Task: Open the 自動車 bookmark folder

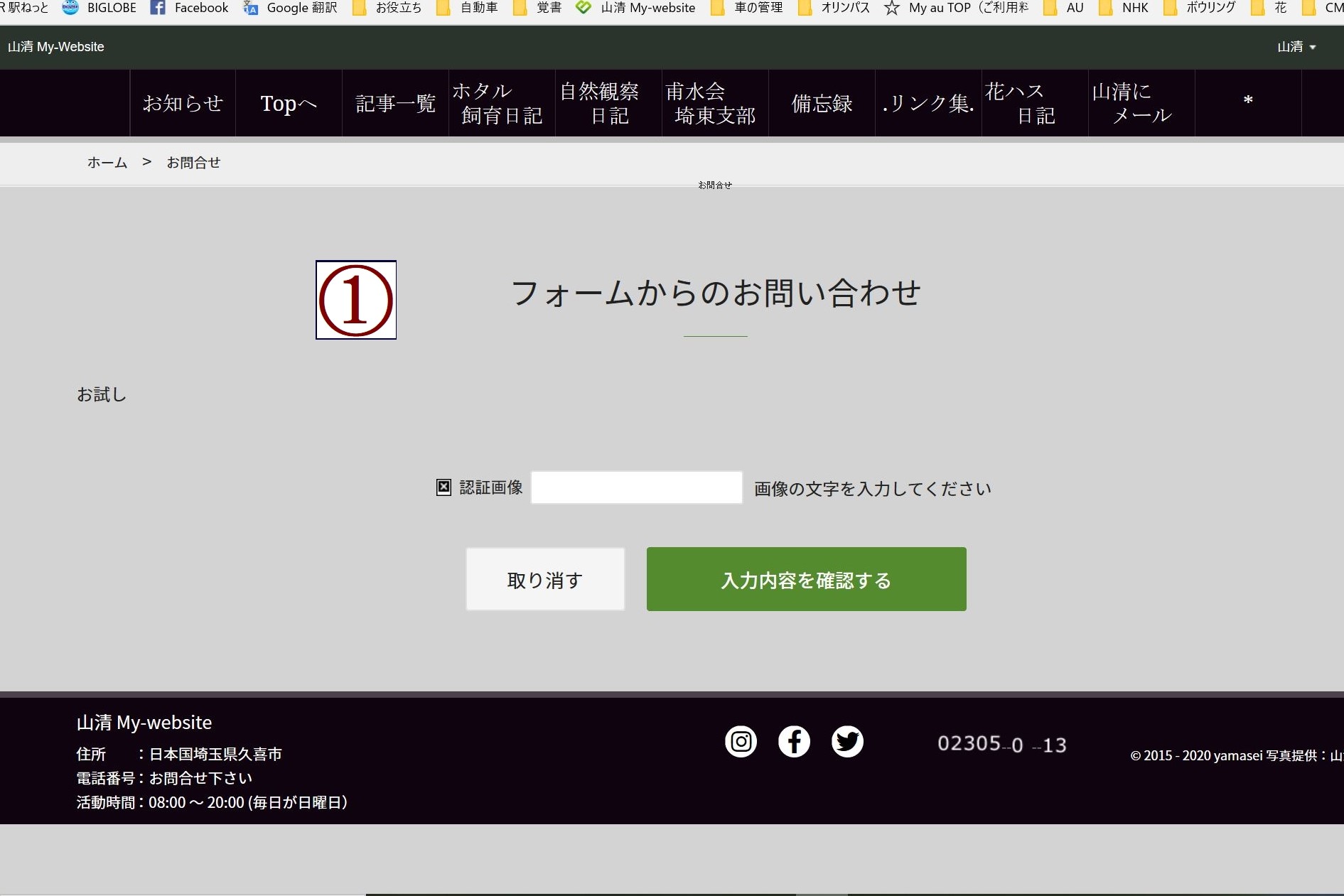Action: point(467,8)
